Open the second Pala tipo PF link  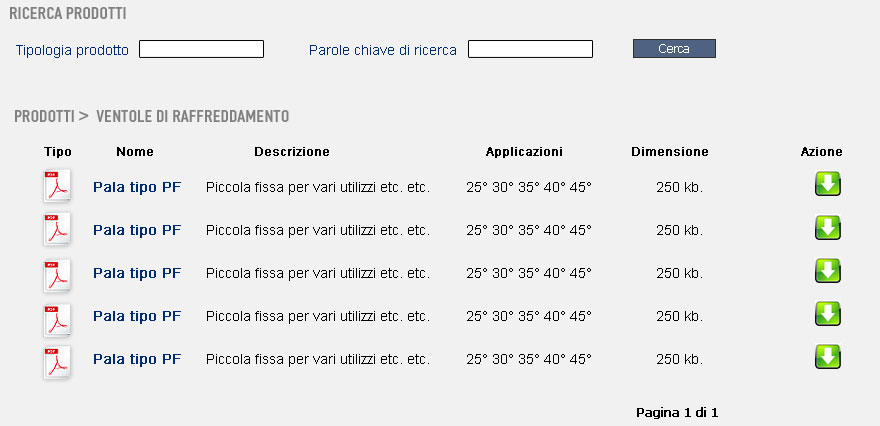pos(137,230)
